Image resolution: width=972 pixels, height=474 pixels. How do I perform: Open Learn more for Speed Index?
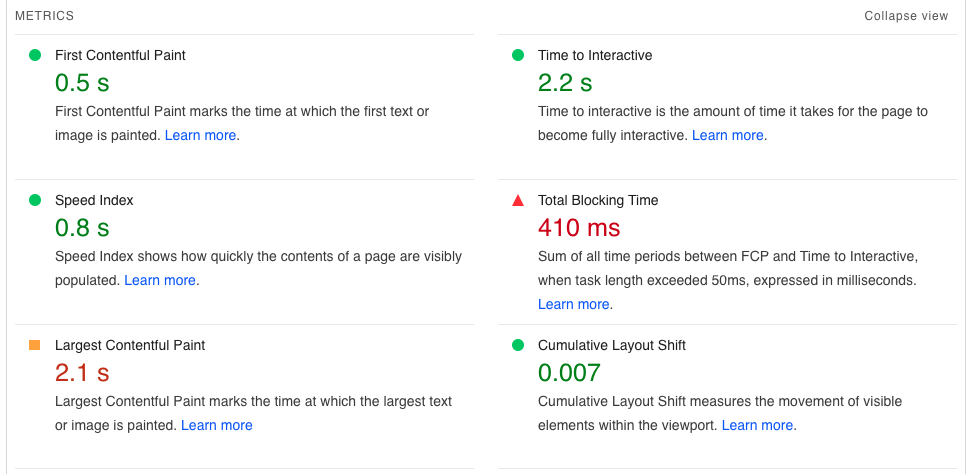click(160, 280)
